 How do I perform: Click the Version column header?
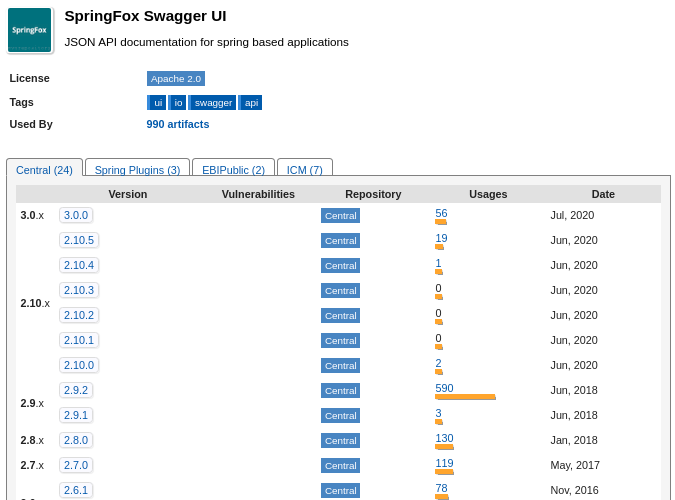click(x=128, y=194)
